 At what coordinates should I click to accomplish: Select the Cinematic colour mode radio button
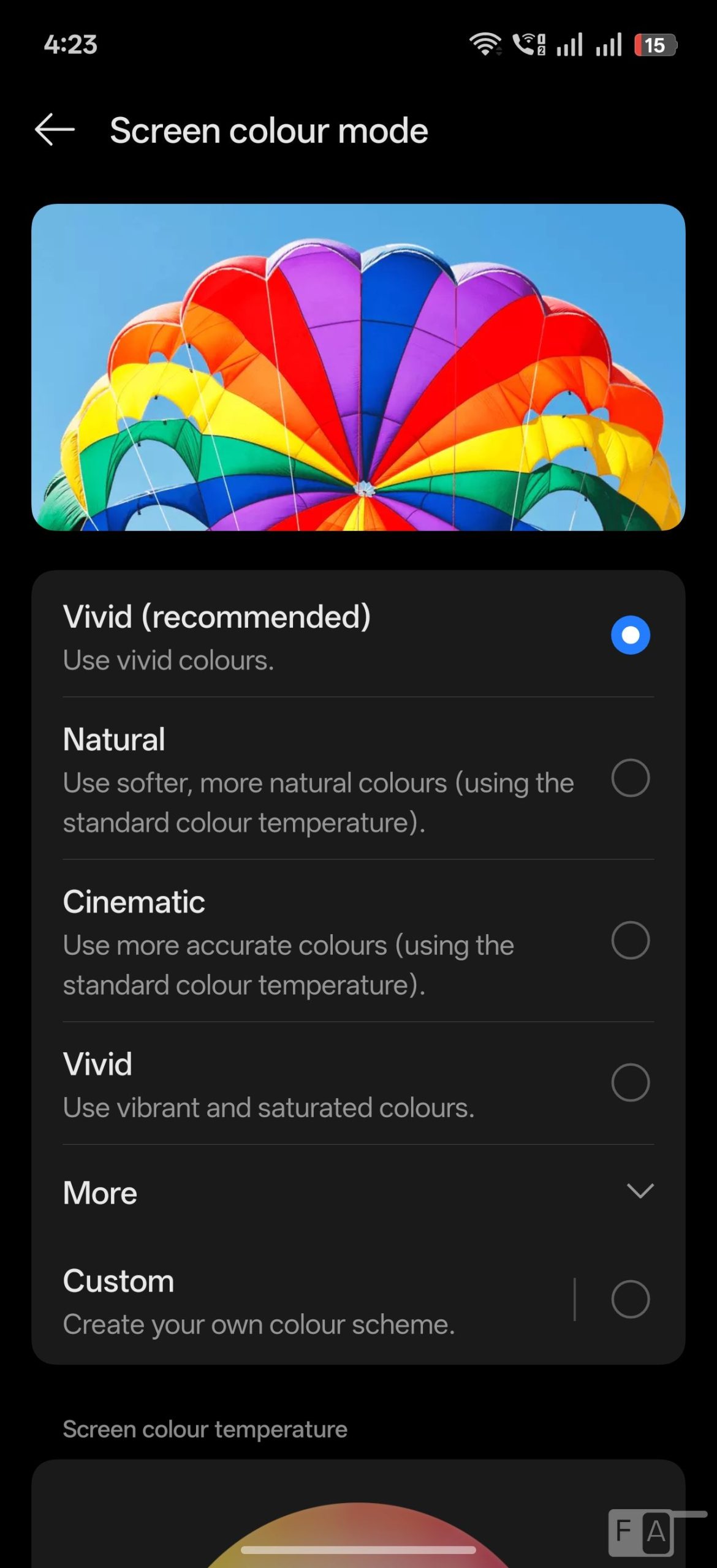[630, 940]
